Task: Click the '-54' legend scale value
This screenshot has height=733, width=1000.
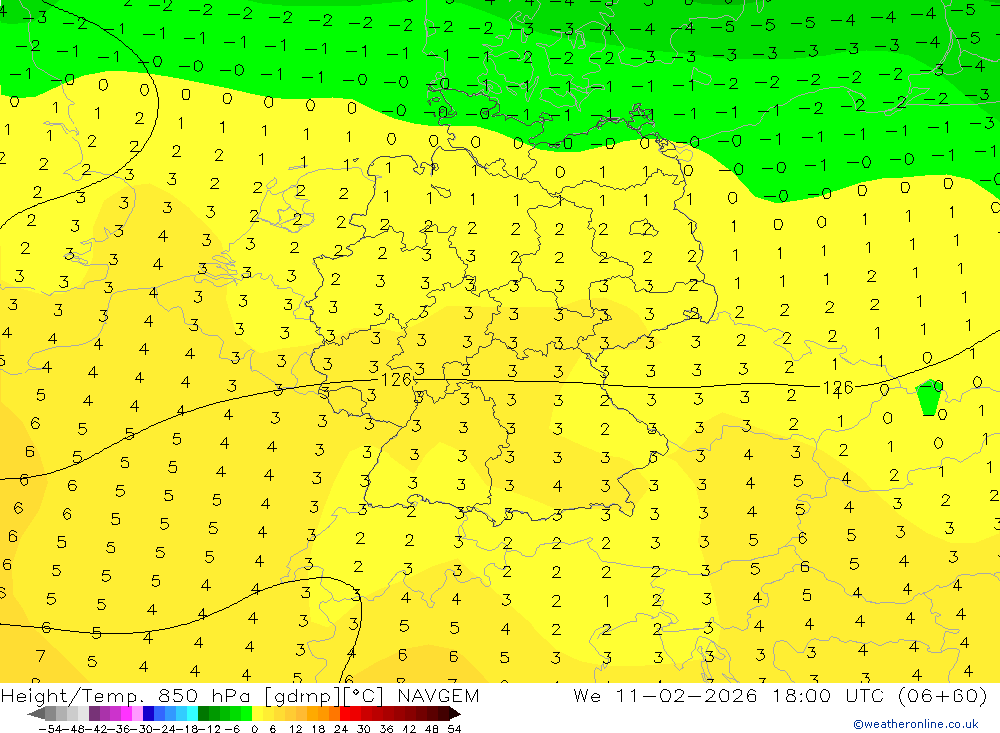Action: (x=50, y=729)
